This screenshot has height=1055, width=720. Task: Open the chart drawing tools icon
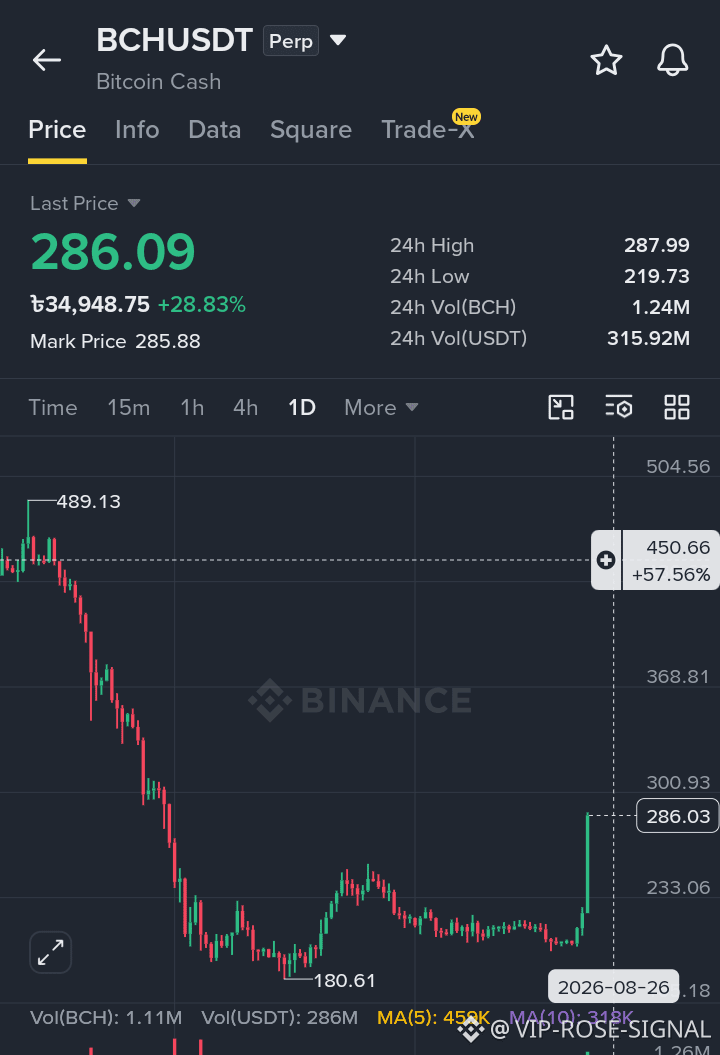(x=561, y=407)
